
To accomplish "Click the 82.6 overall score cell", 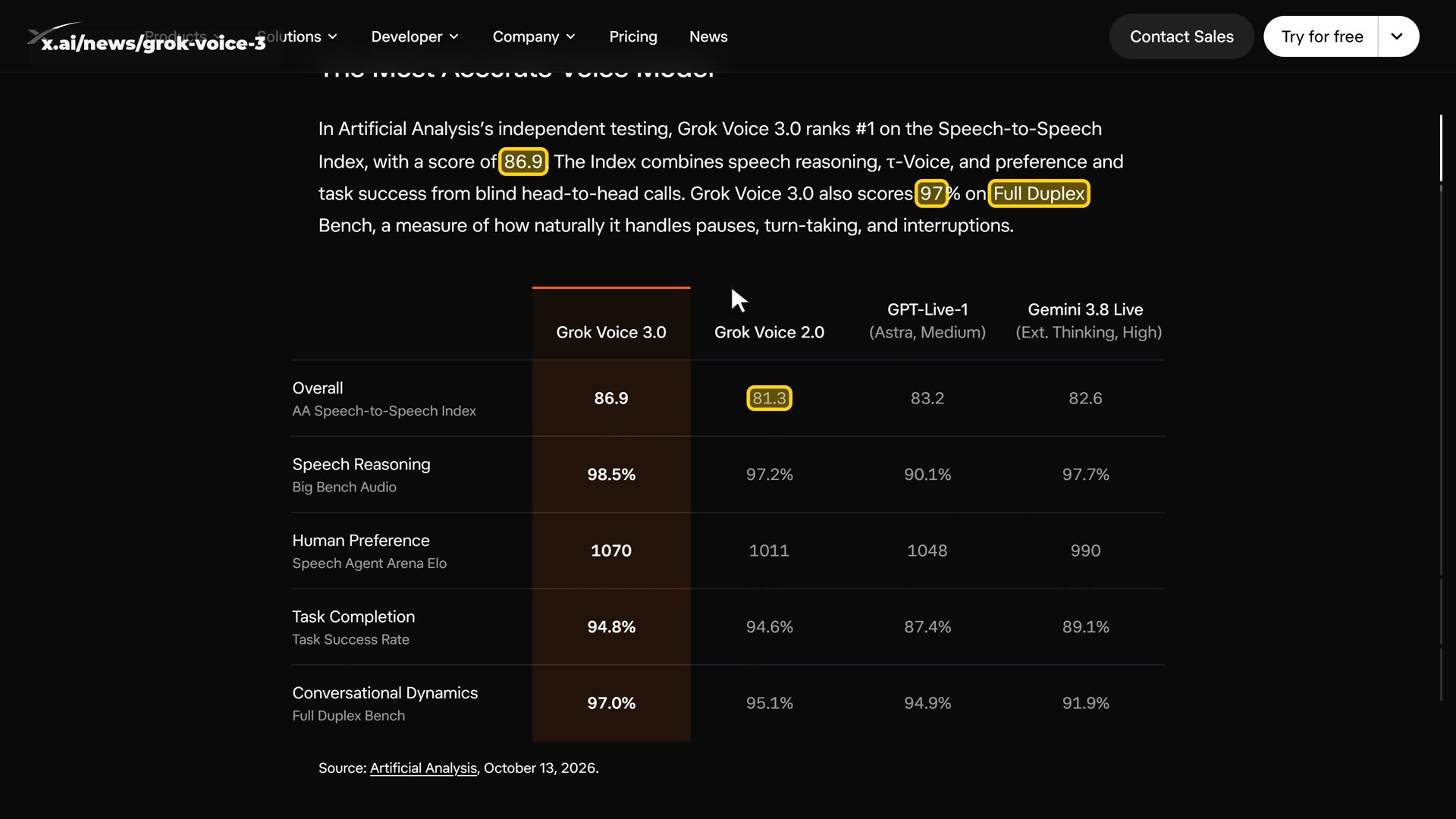I will point(1085,398).
